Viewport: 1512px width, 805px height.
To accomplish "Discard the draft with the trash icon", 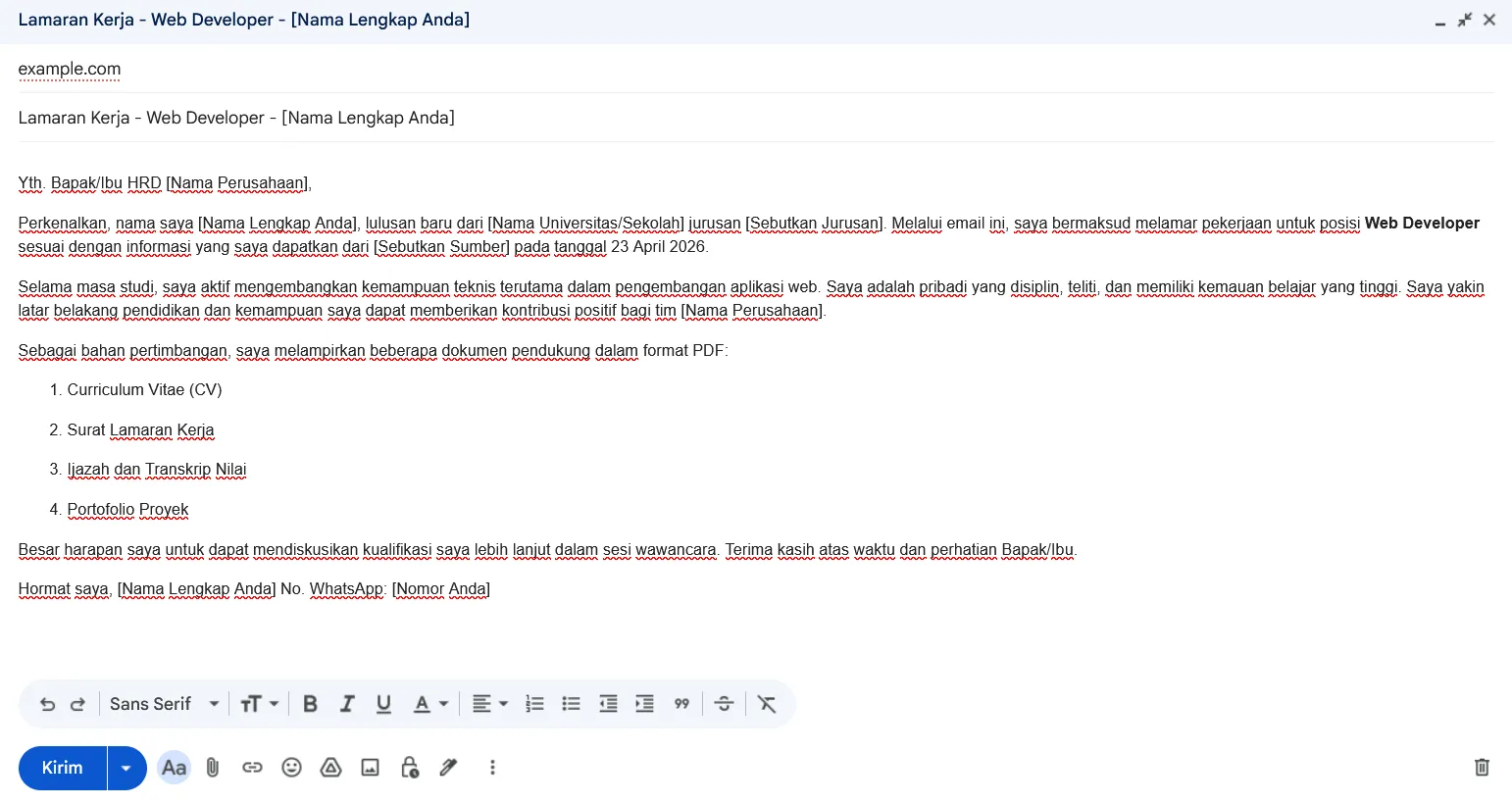I will click(x=1482, y=768).
